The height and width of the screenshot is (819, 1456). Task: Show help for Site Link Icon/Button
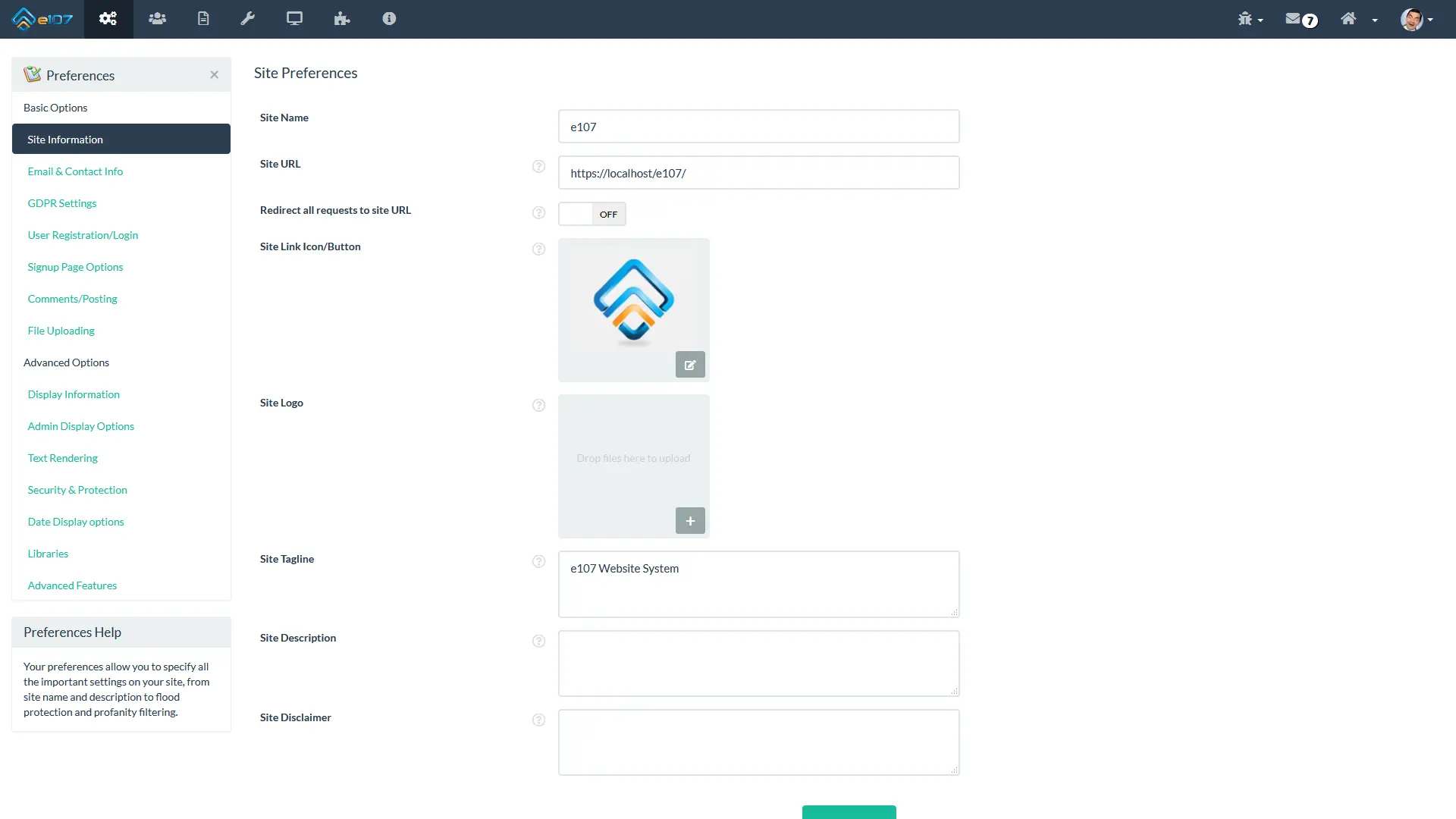538,249
